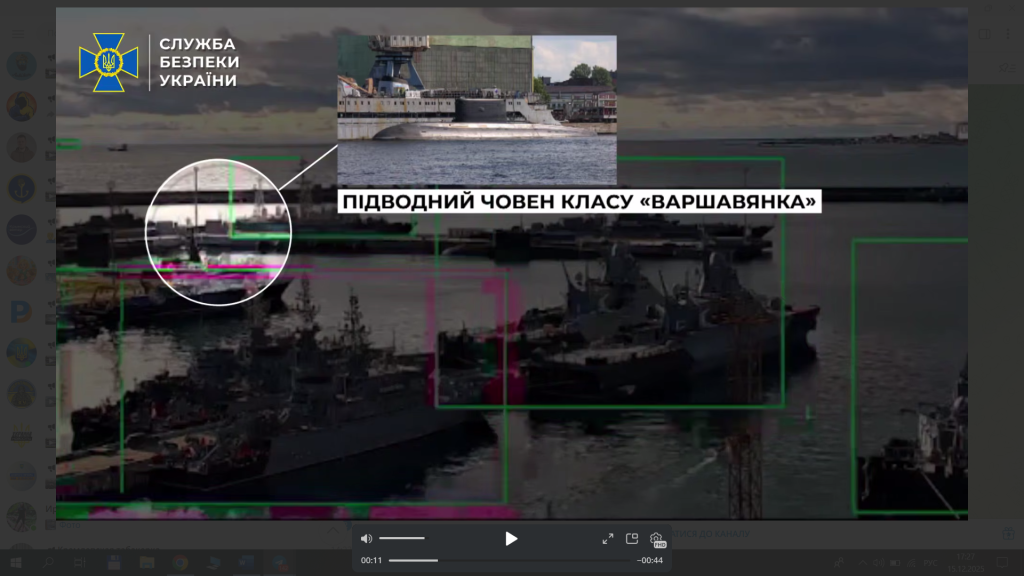Launch Google Chrome from the taskbar
This screenshot has width=1024, height=576.
[180, 563]
